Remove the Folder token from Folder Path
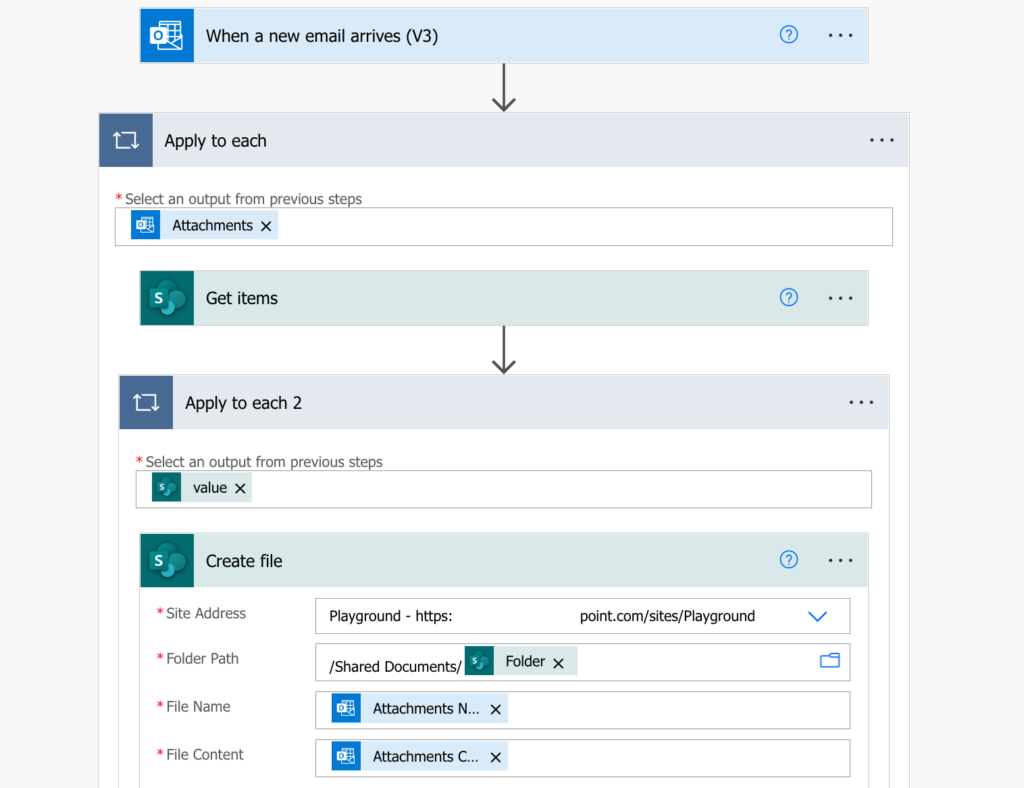Viewport: 1024px width, 788px height. 558,663
